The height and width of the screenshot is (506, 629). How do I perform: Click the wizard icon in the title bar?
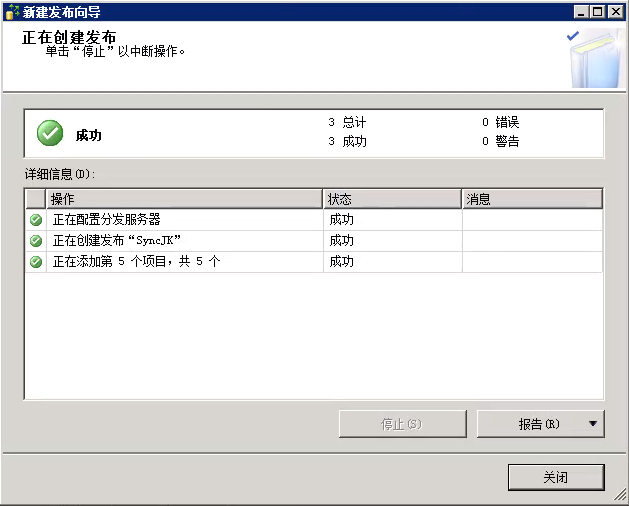12,12
